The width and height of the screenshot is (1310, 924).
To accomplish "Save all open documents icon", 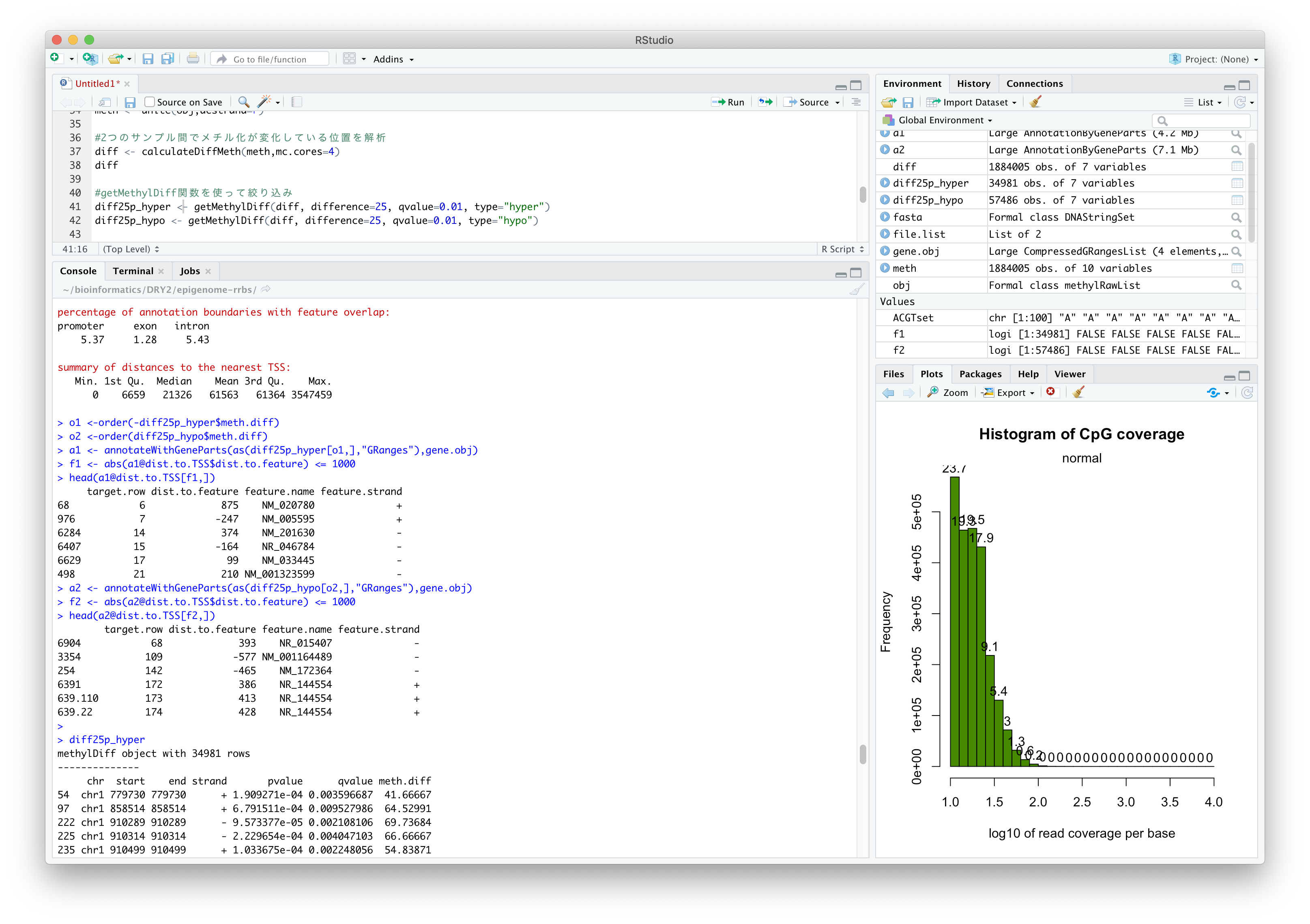I will tap(167, 59).
